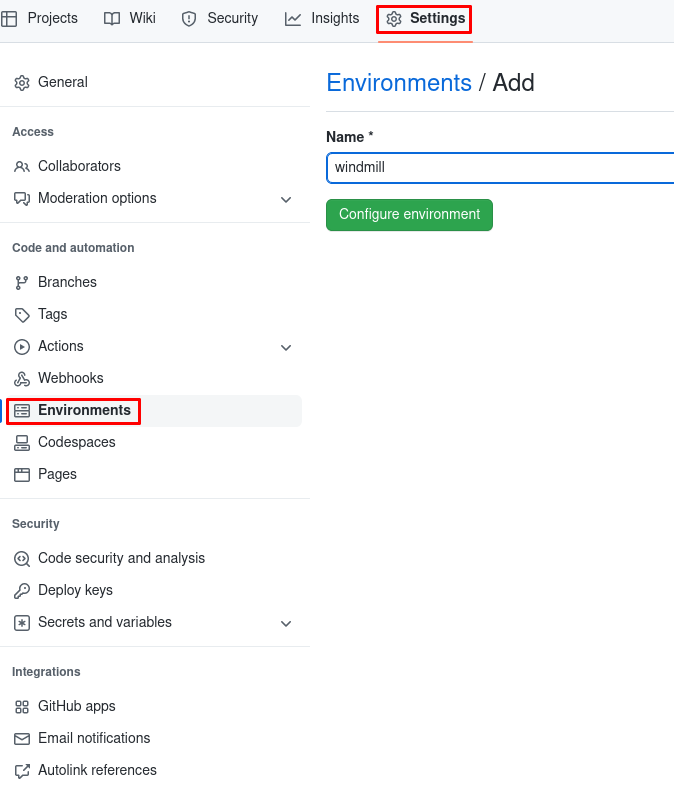This screenshot has height=795, width=674.
Task: Expand the Actions submenu chevron
Action: point(286,347)
